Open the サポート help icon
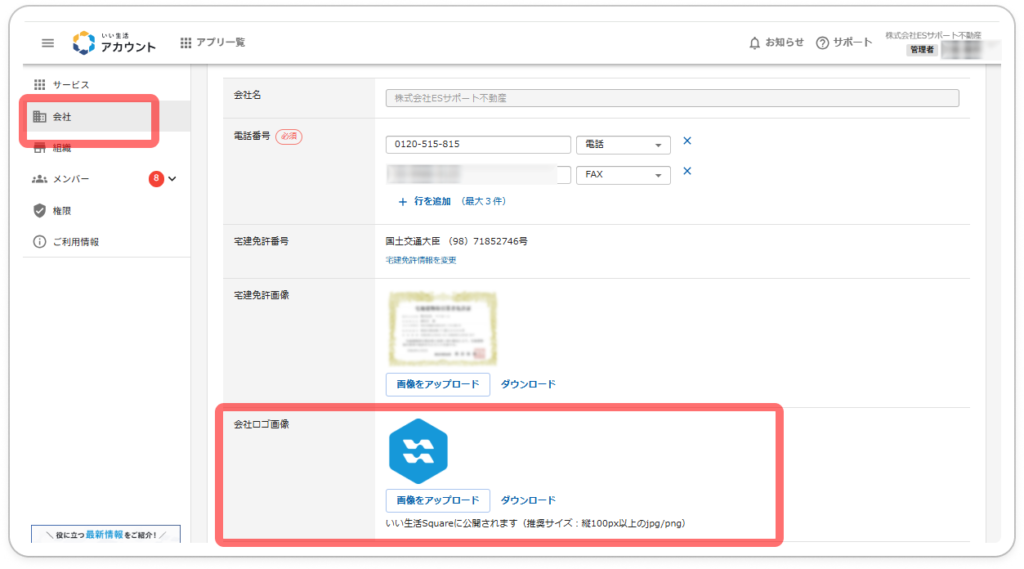Viewport: 1024px width, 569px height. pos(823,43)
